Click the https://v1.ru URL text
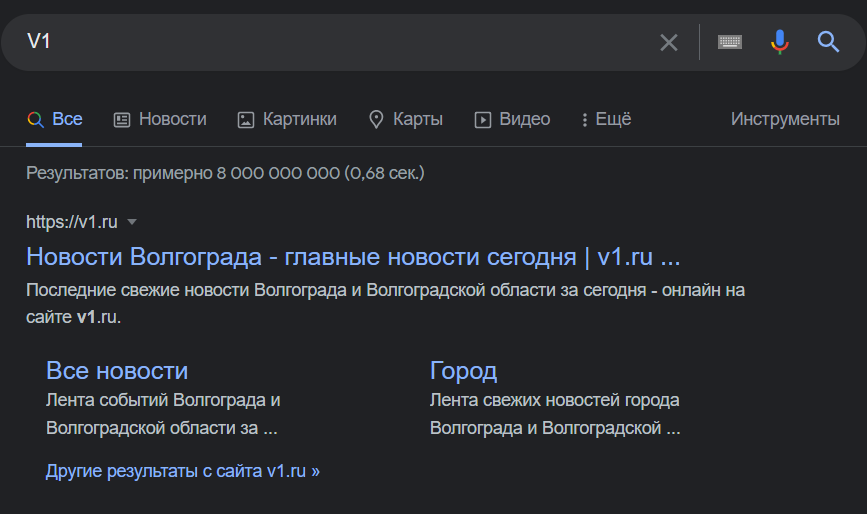Image resolution: width=867 pixels, height=514 pixels. pyautogui.click(x=72, y=222)
